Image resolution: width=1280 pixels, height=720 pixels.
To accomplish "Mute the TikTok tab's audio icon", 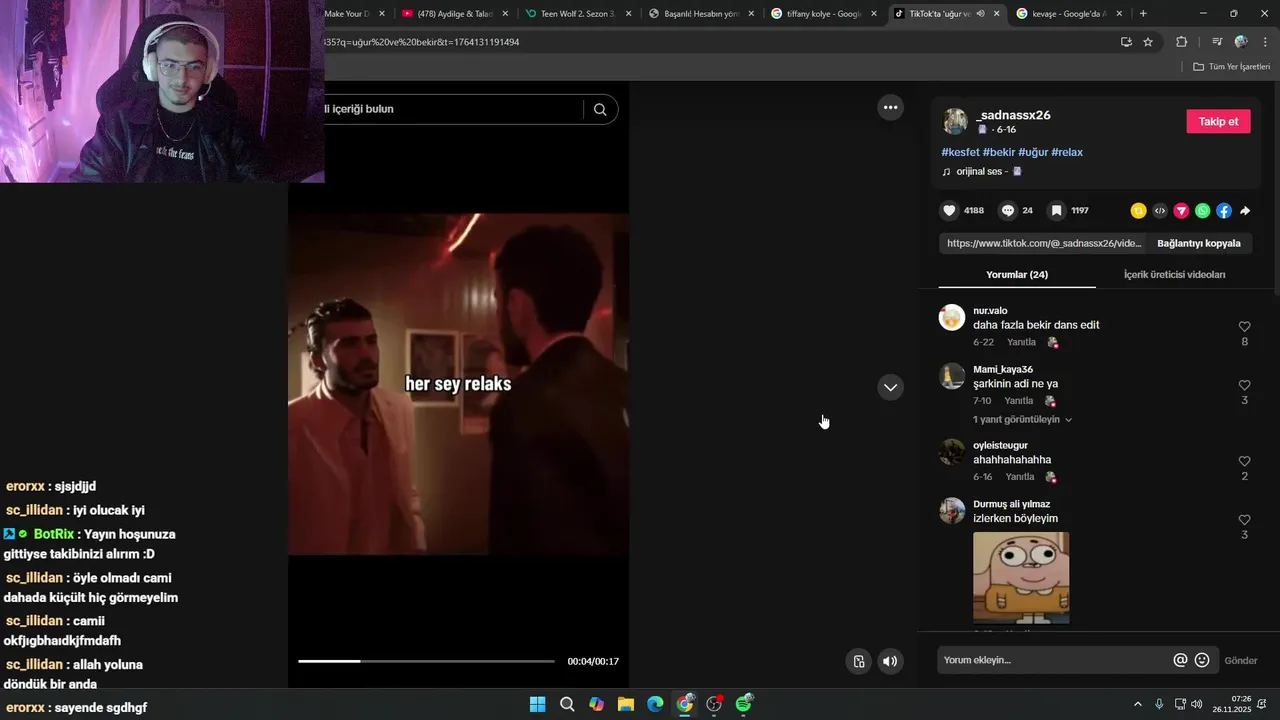I will click(980, 14).
